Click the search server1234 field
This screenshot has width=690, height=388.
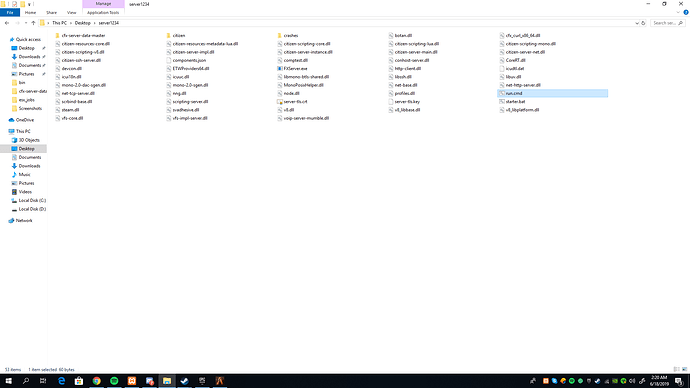pyautogui.click(x=668, y=23)
